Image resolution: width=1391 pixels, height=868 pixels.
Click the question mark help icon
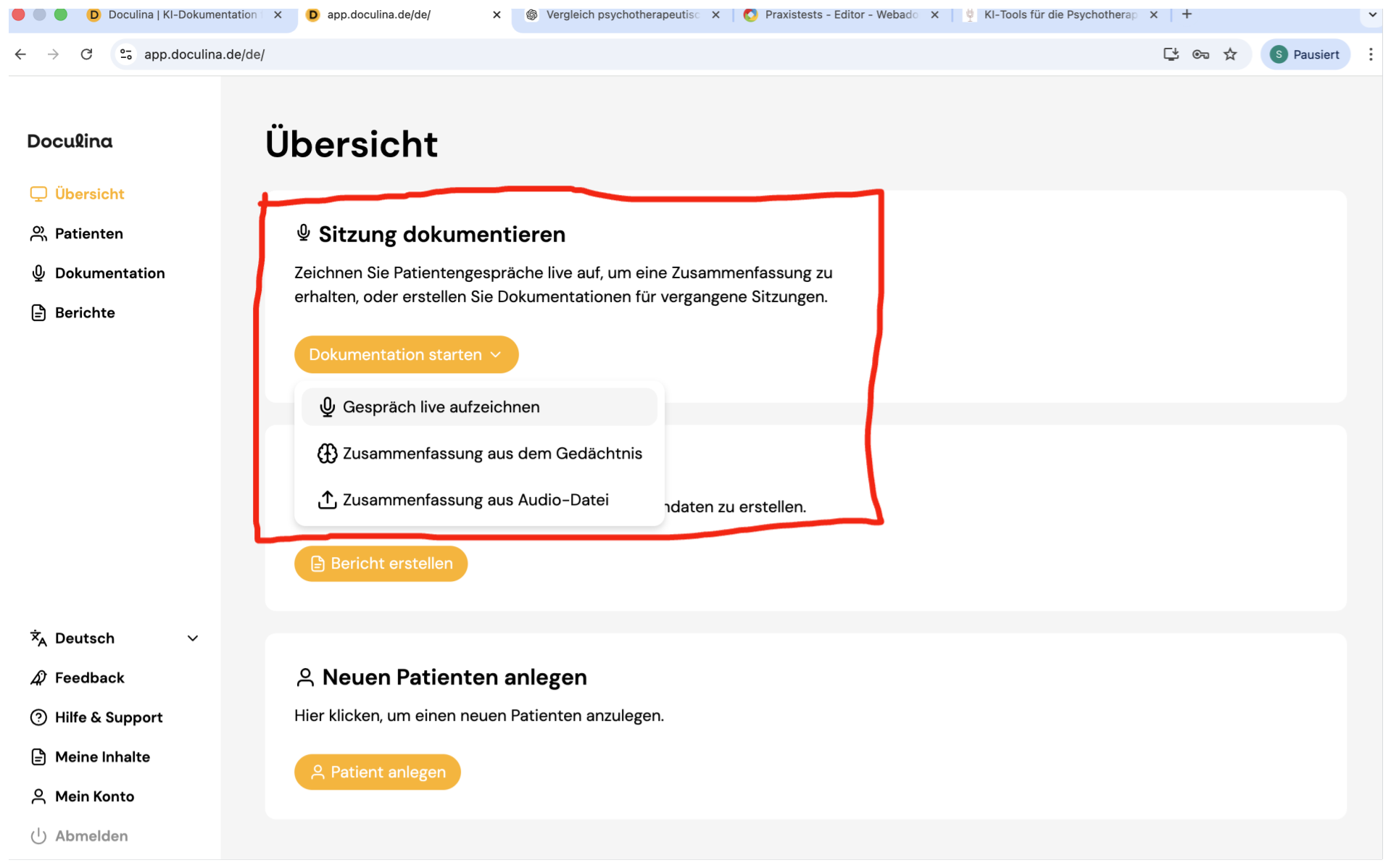click(38, 717)
